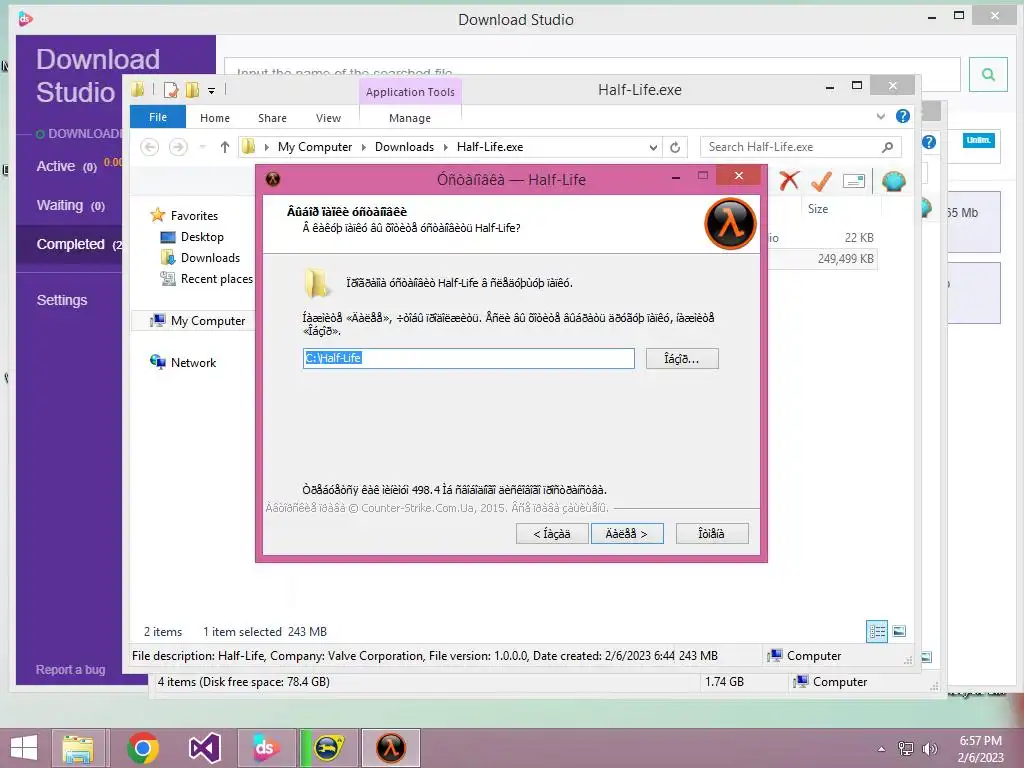The height and width of the screenshot is (768, 1024).
Task: Click the teal globe toolbar icon
Action: pos(893,181)
